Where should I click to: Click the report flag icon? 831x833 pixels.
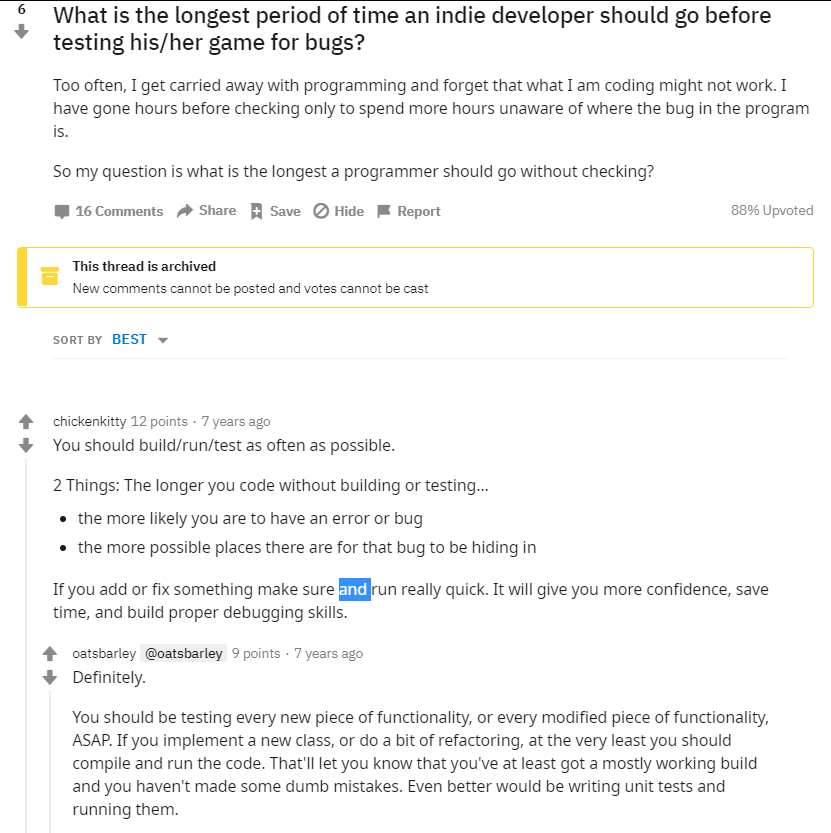384,211
